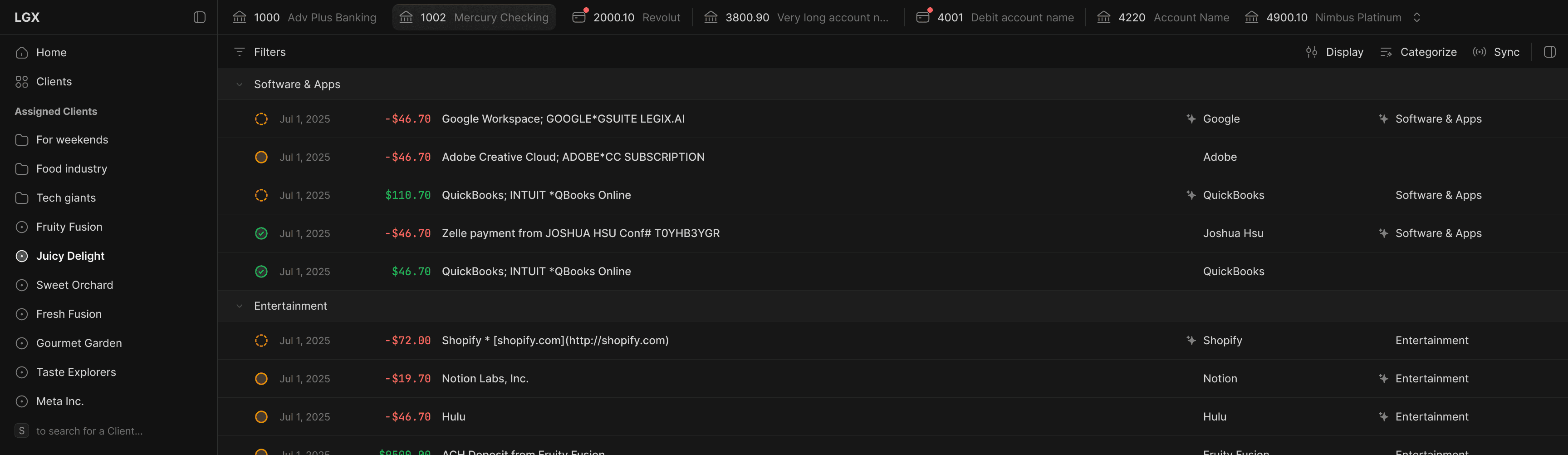Click the Home house icon
Image resolution: width=1568 pixels, height=455 pixels.
click(x=22, y=52)
